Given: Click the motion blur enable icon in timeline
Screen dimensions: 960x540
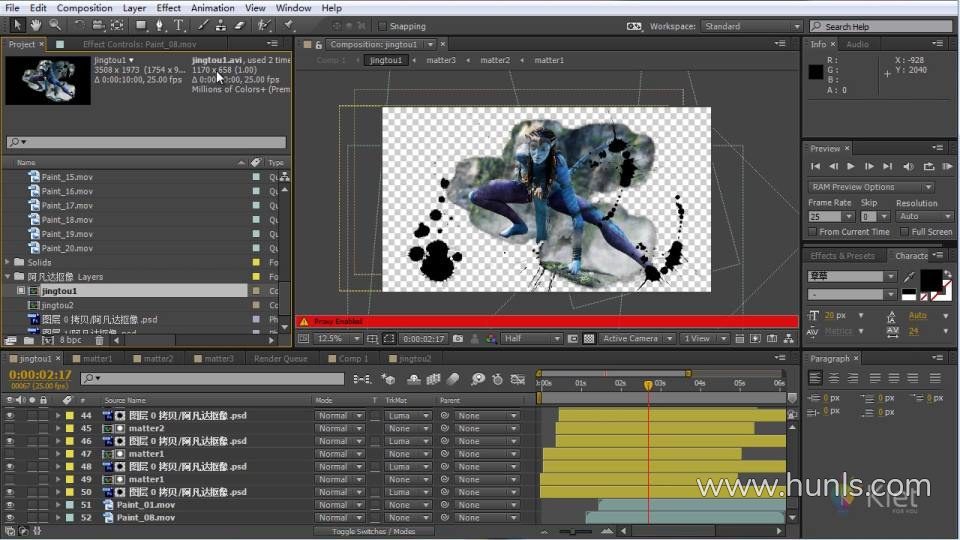Looking at the screenshot, I should [453, 380].
